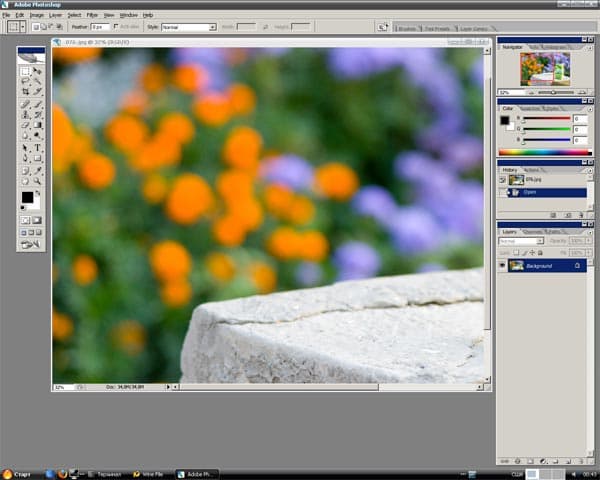The width and height of the screenshot is (600, 480).
Task: Select the Notes tool
Action: (25, 171)
